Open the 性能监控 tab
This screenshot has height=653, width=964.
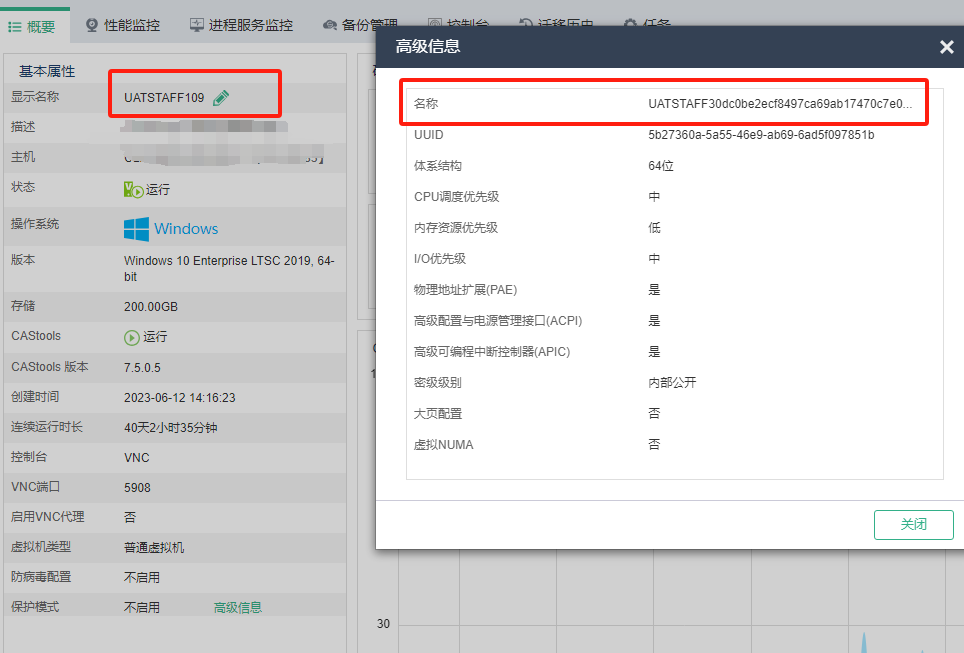[x=122, y=25]
